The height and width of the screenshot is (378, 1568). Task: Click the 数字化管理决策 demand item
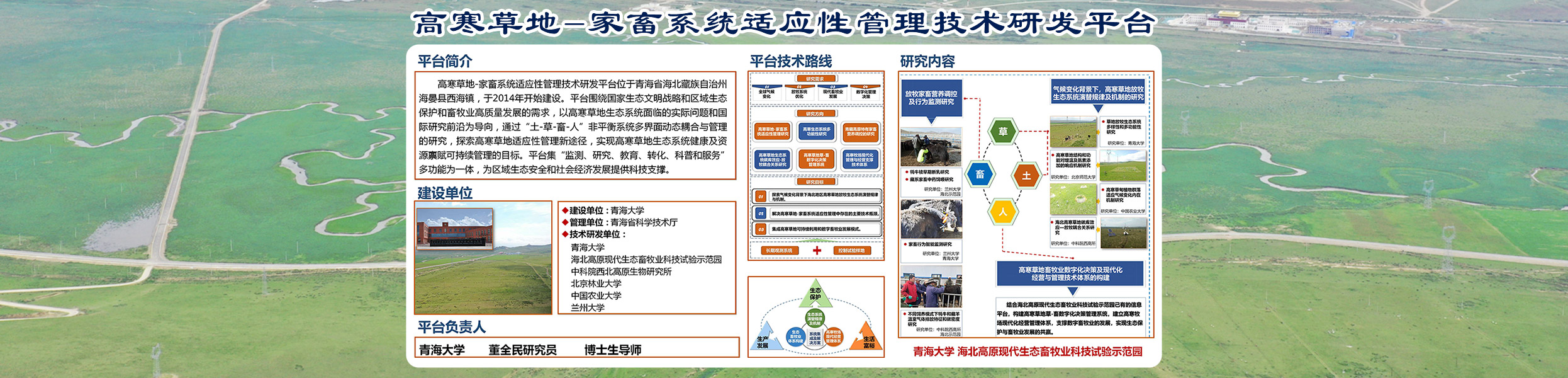tap(866, 92)
